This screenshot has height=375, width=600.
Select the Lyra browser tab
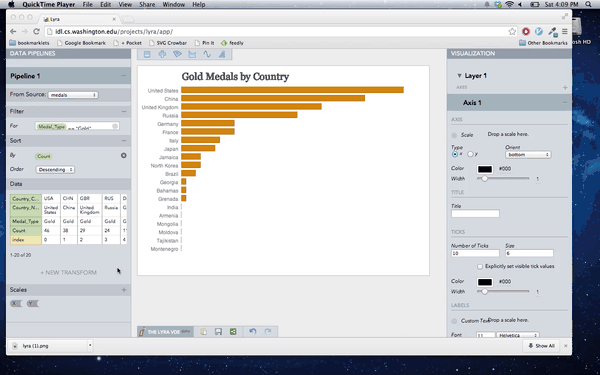[80, 19]
